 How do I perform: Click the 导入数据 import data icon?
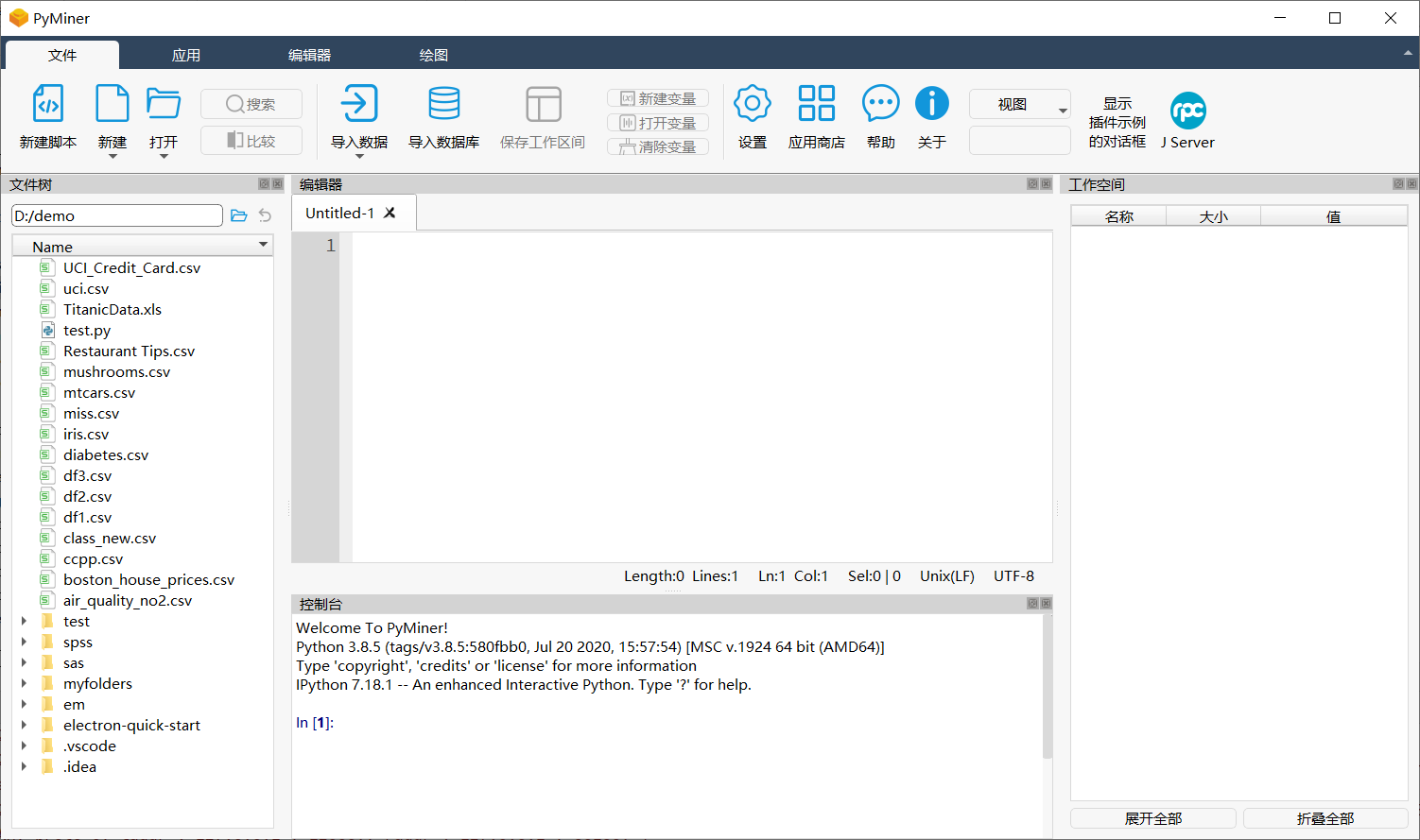(359, 104)
